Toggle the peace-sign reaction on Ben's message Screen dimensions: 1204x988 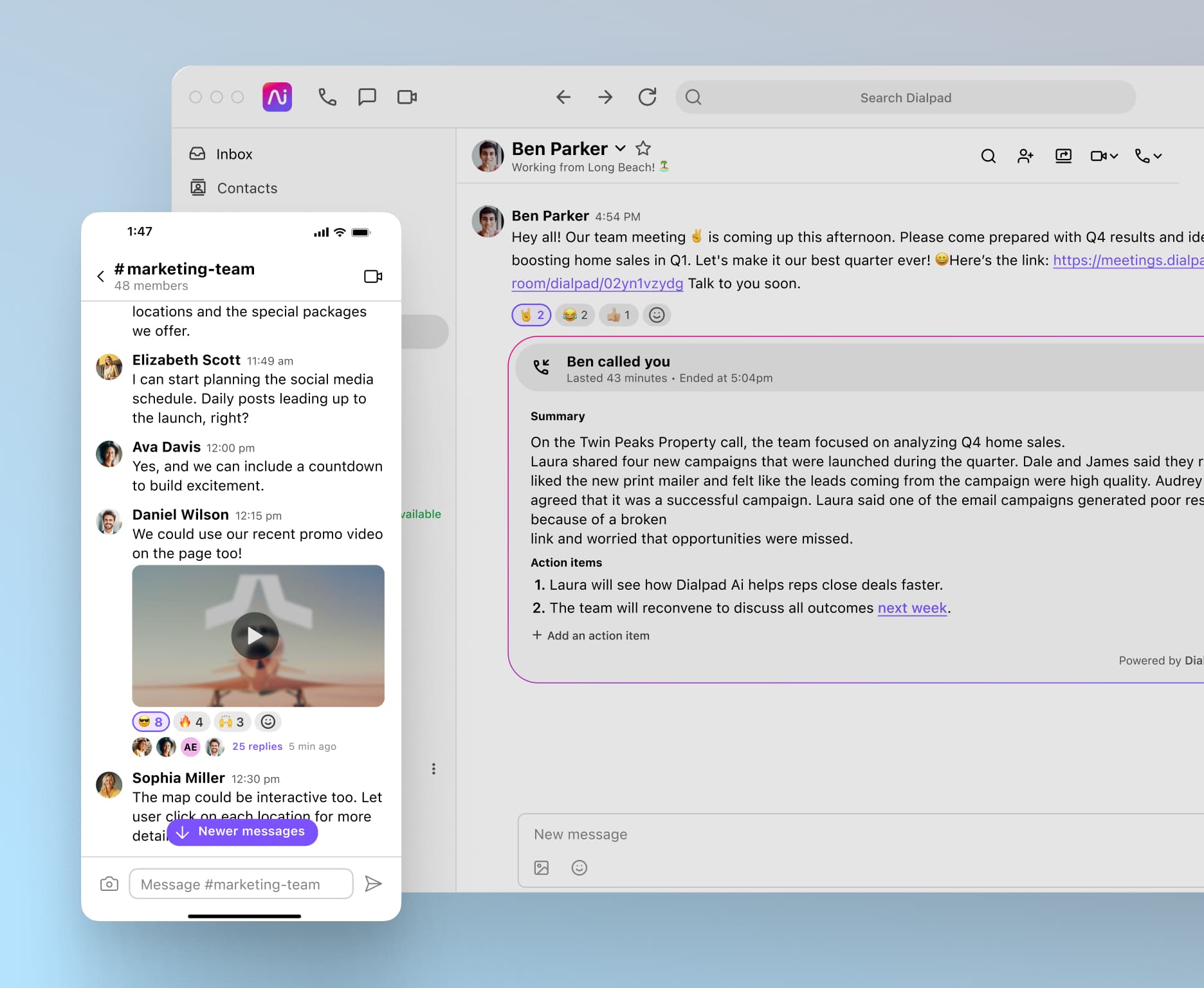(530, 315)
